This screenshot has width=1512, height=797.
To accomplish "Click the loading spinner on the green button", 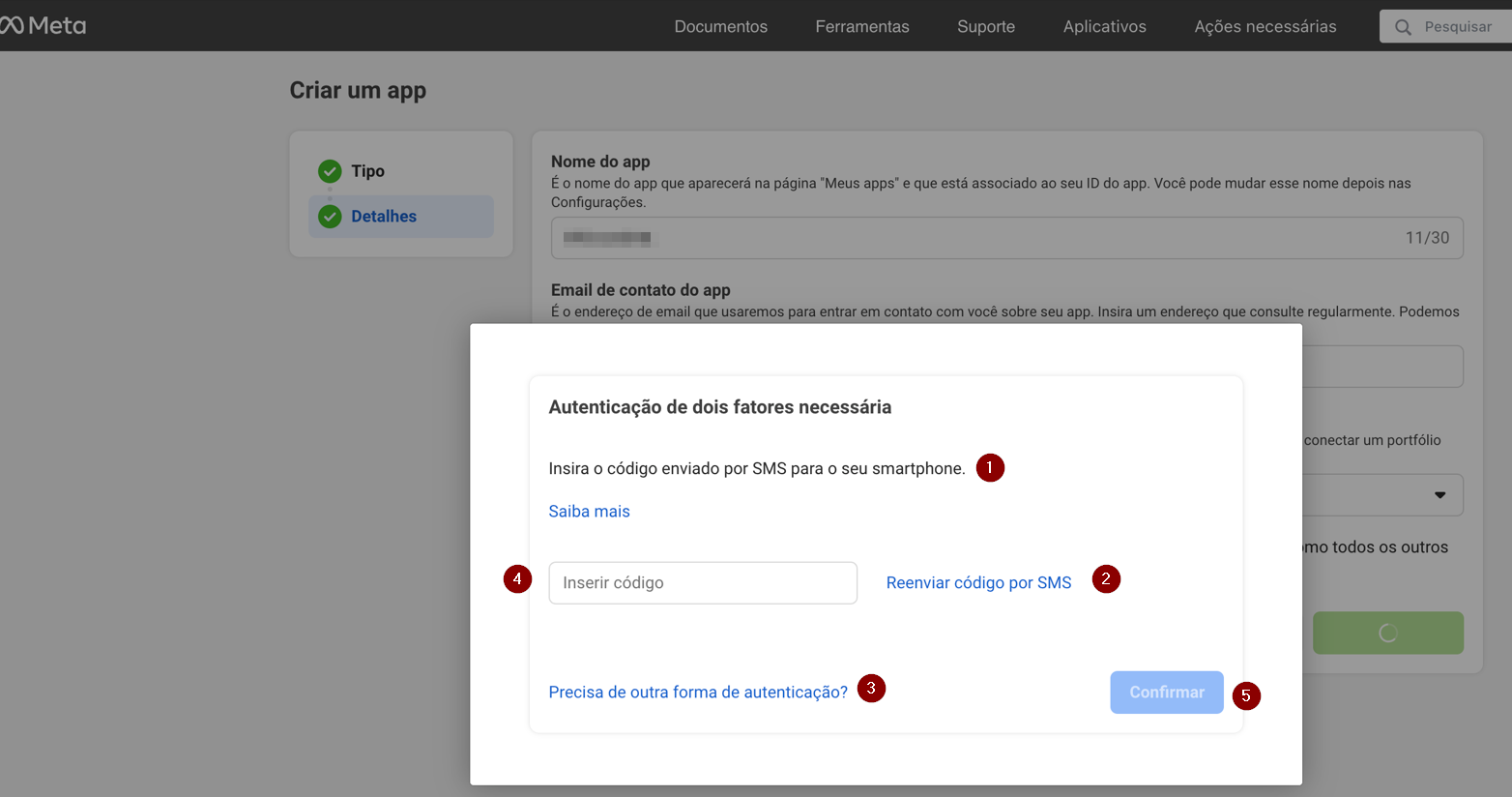I will click(1387, 633).
